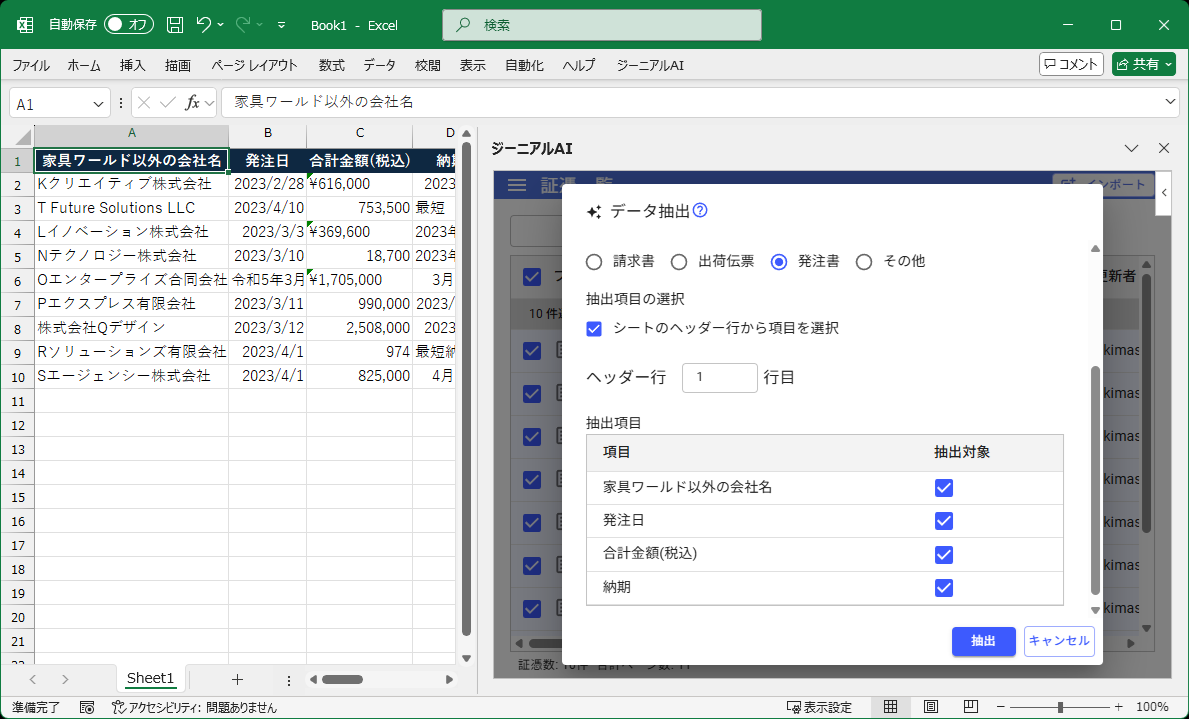Uncheck the 発注日 extraction checkbox
1189x719 pixels.
point(943,521)
